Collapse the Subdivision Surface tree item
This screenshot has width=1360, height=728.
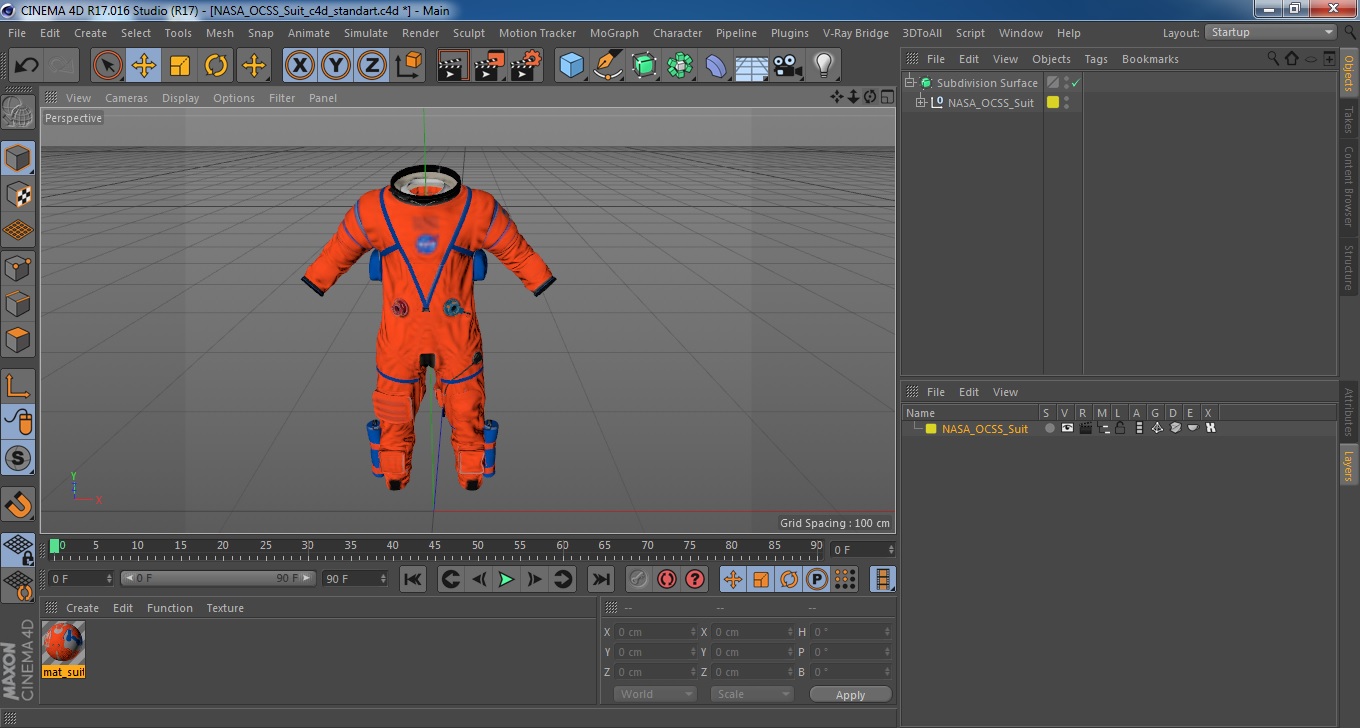tap(910, 83)
